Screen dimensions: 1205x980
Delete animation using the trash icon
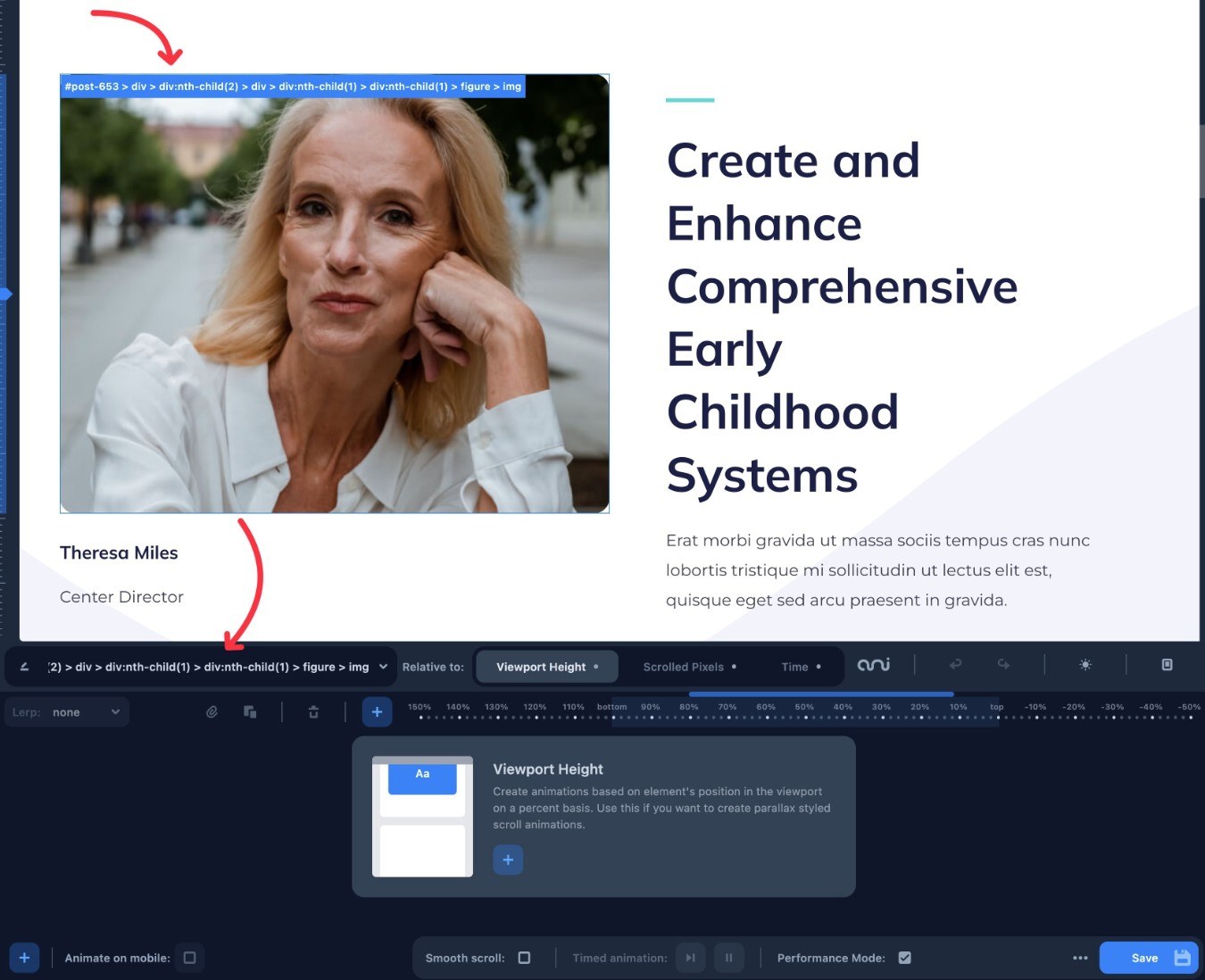coord(313,712)
